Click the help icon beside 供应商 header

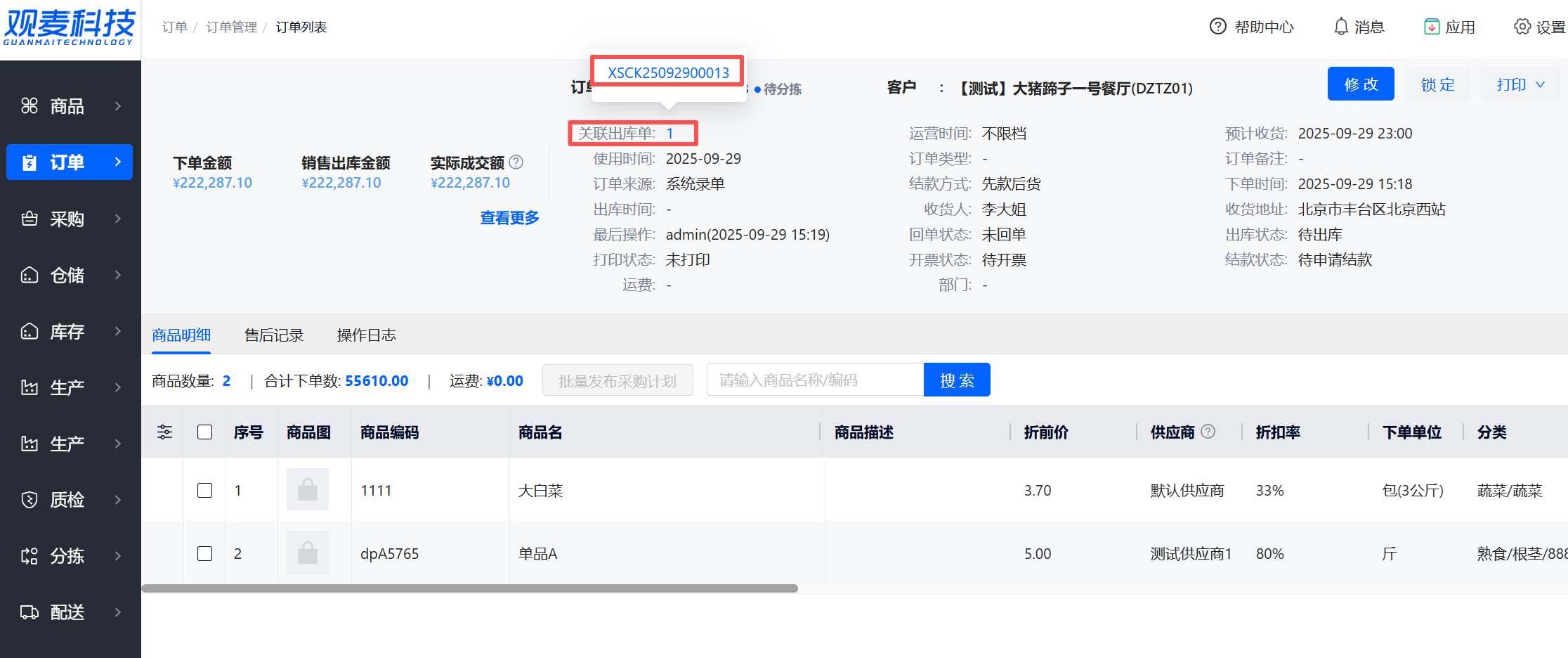click(x=1208, y=432)
